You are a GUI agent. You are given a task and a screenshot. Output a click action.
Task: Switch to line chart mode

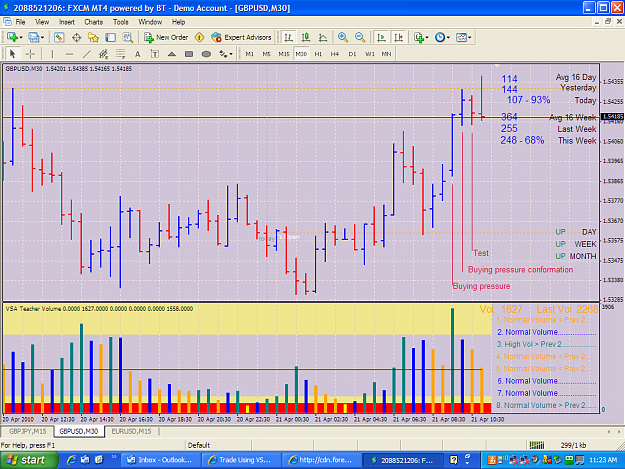click(323, 37)
